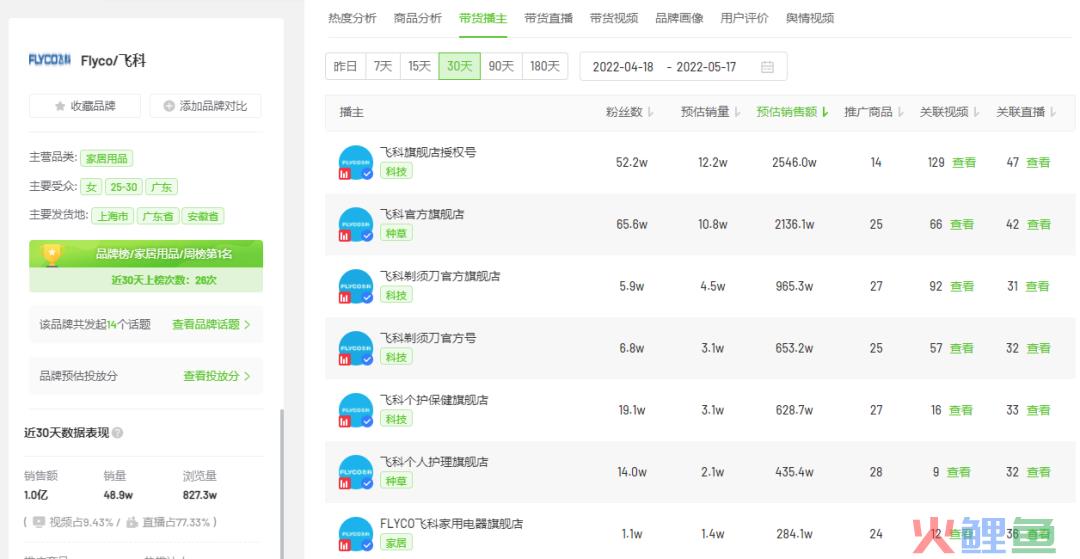Image resolution: width=1080 pixels, height=559 pixels.
Task: Select the 7天 time range
Action: pos(383,67)
